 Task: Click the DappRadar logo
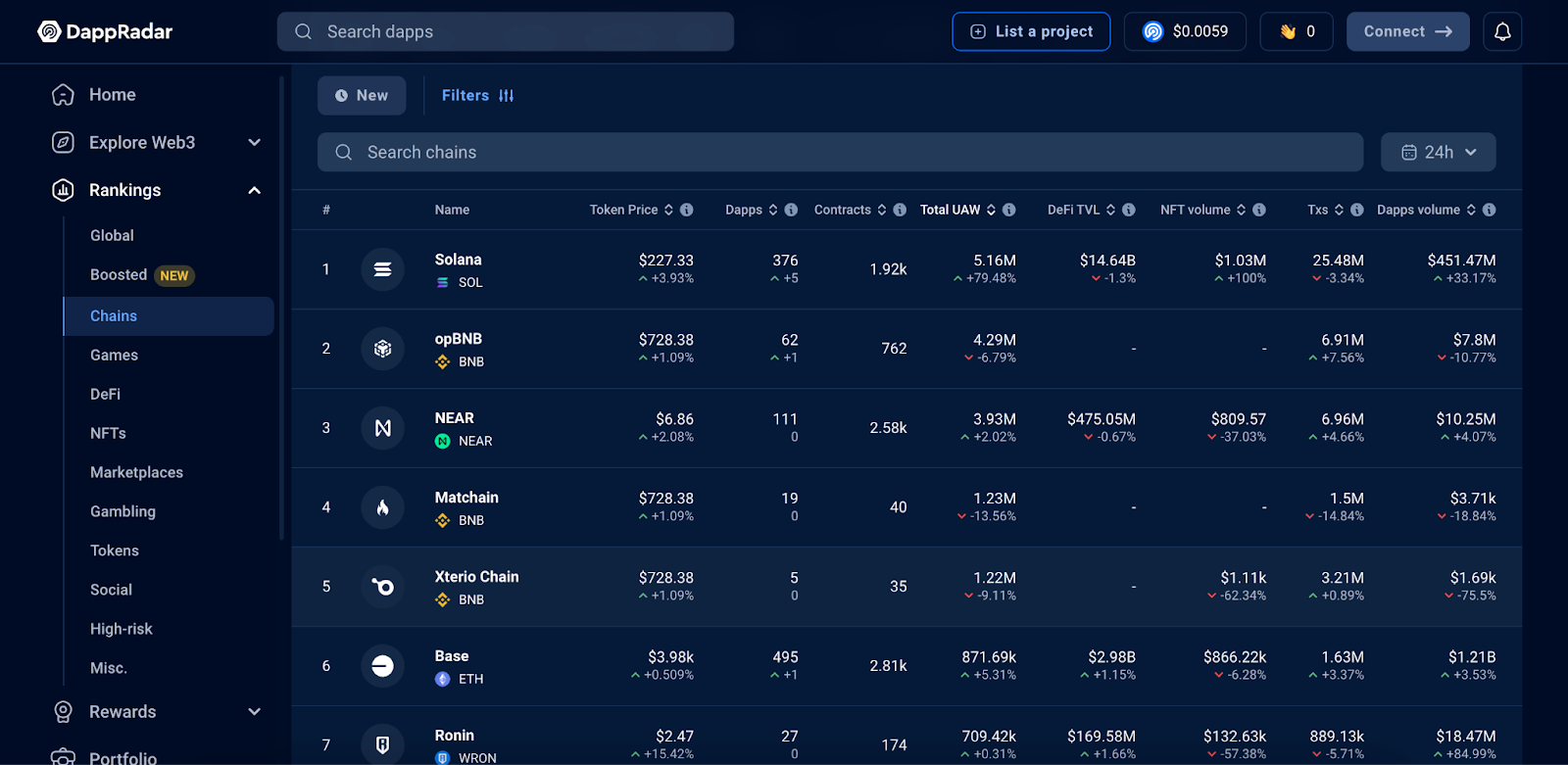click(105, 31)
